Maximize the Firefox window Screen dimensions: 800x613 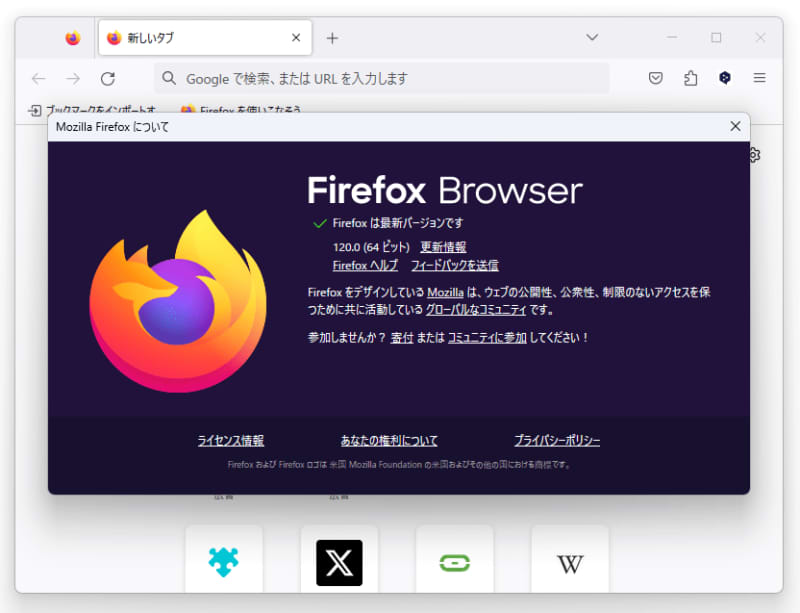click(716, 37)
